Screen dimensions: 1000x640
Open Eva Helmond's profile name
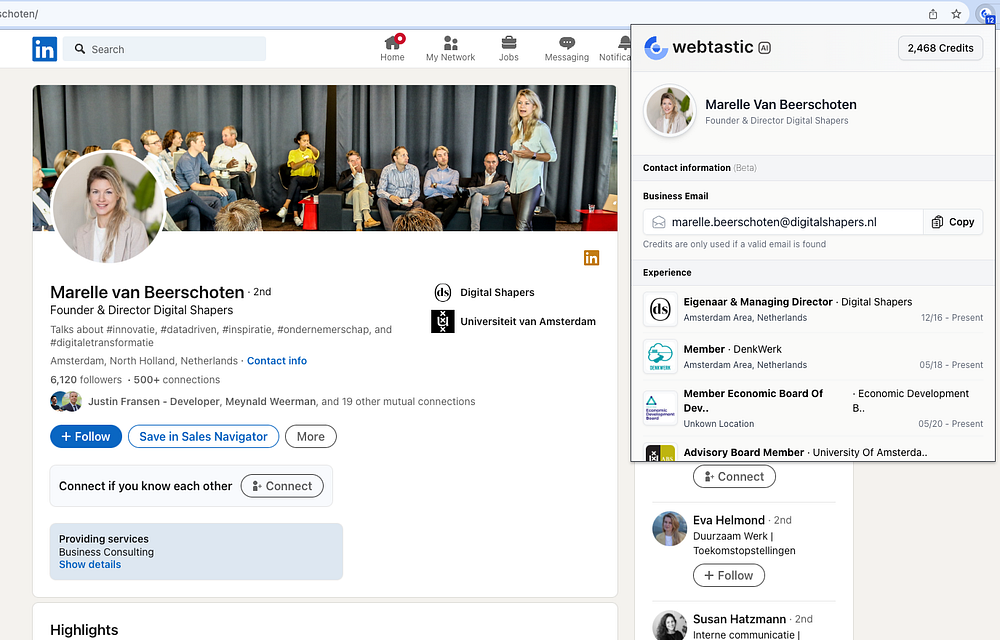point(728,520)
